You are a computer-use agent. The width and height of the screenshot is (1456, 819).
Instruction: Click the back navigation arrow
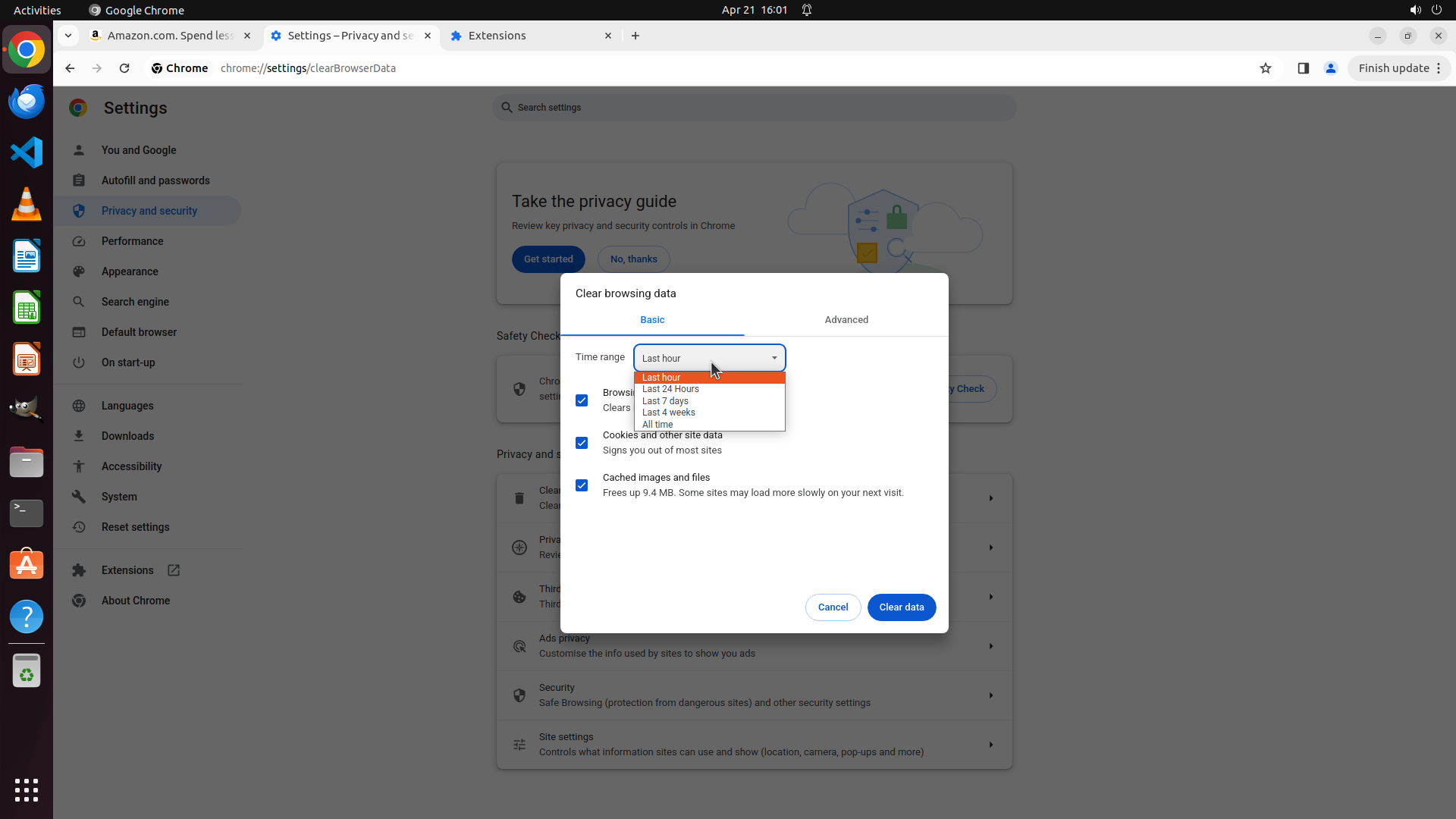point(70,68)
